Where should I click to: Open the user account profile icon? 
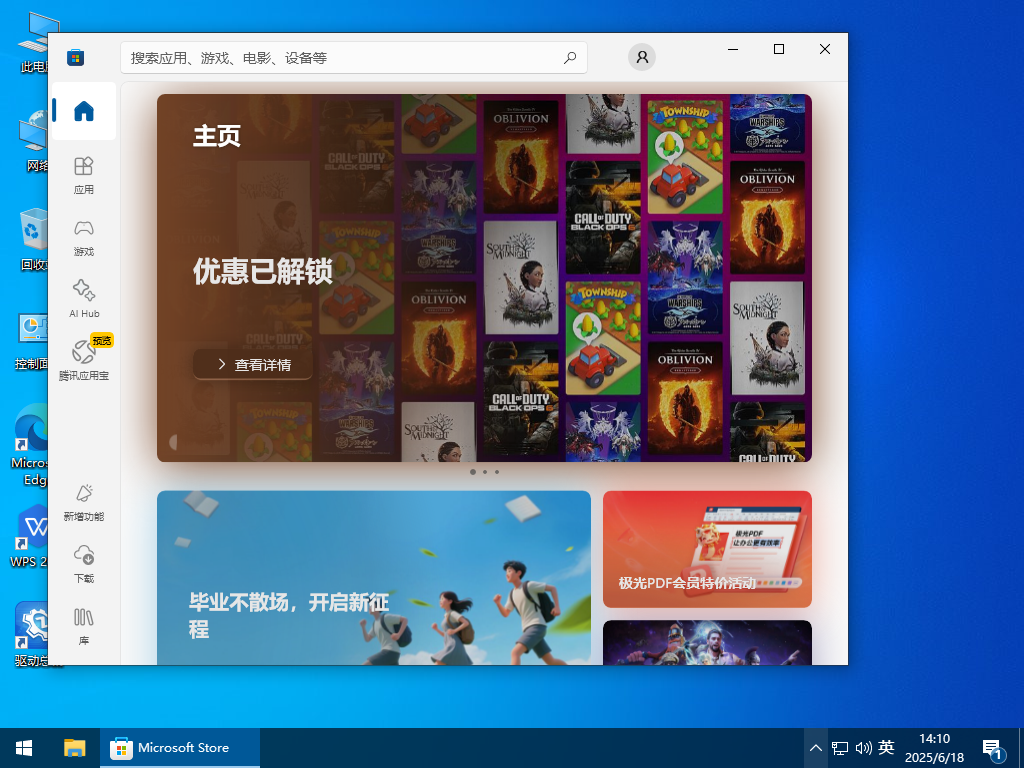pos(642,57)
